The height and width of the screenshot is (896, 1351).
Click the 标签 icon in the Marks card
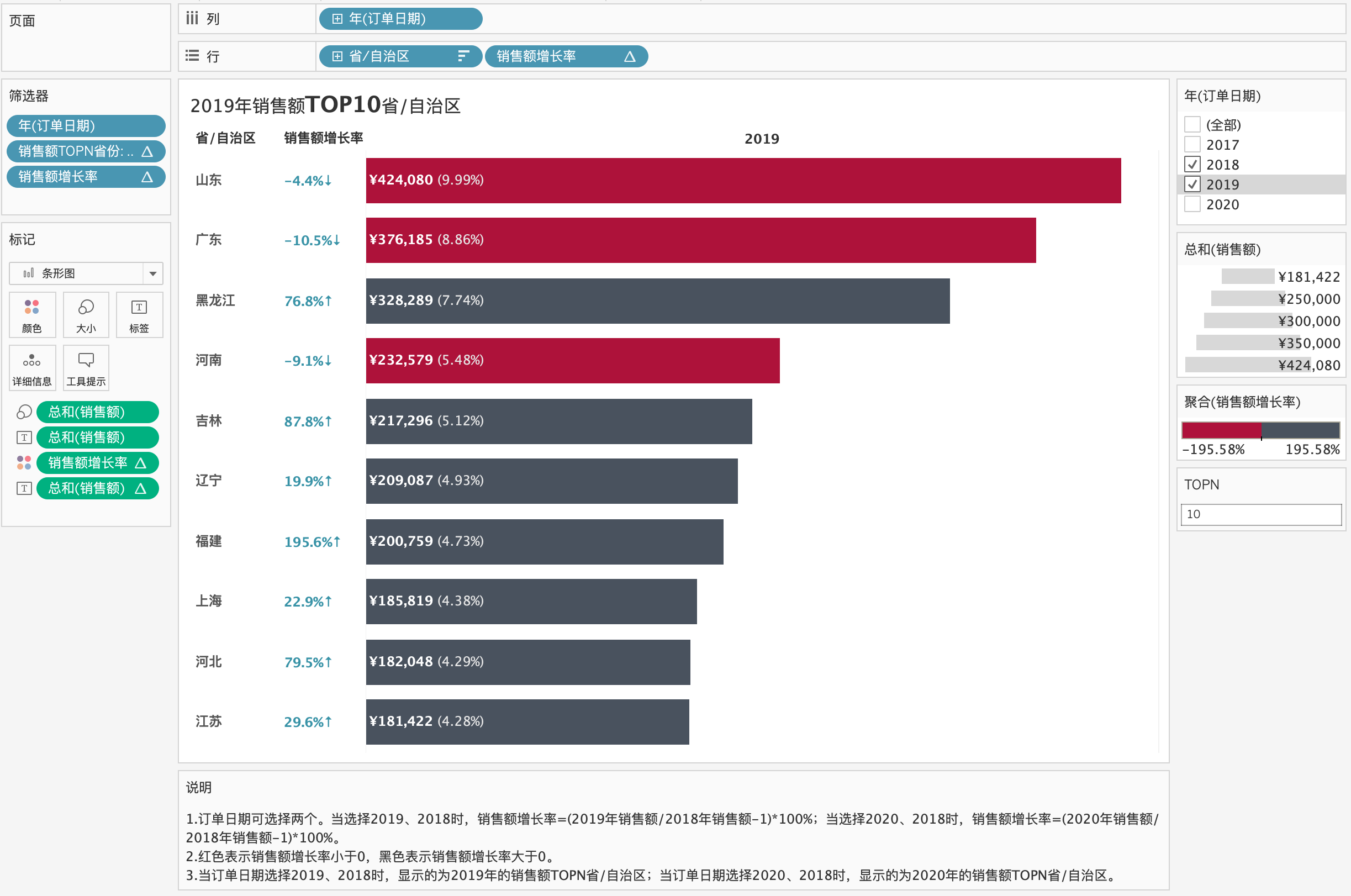click(x=139, y=315)
